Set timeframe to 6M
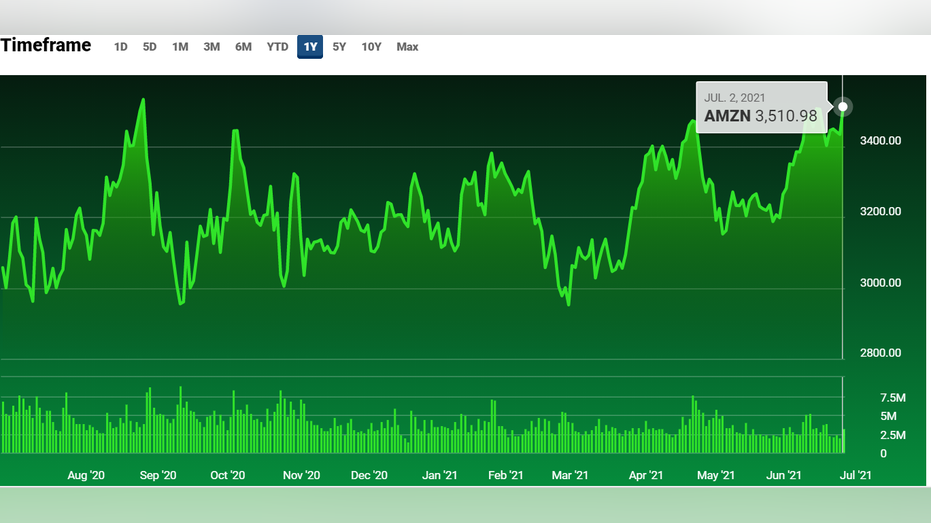This screenshot has width=931, height=523. click(x=243, y=47)
